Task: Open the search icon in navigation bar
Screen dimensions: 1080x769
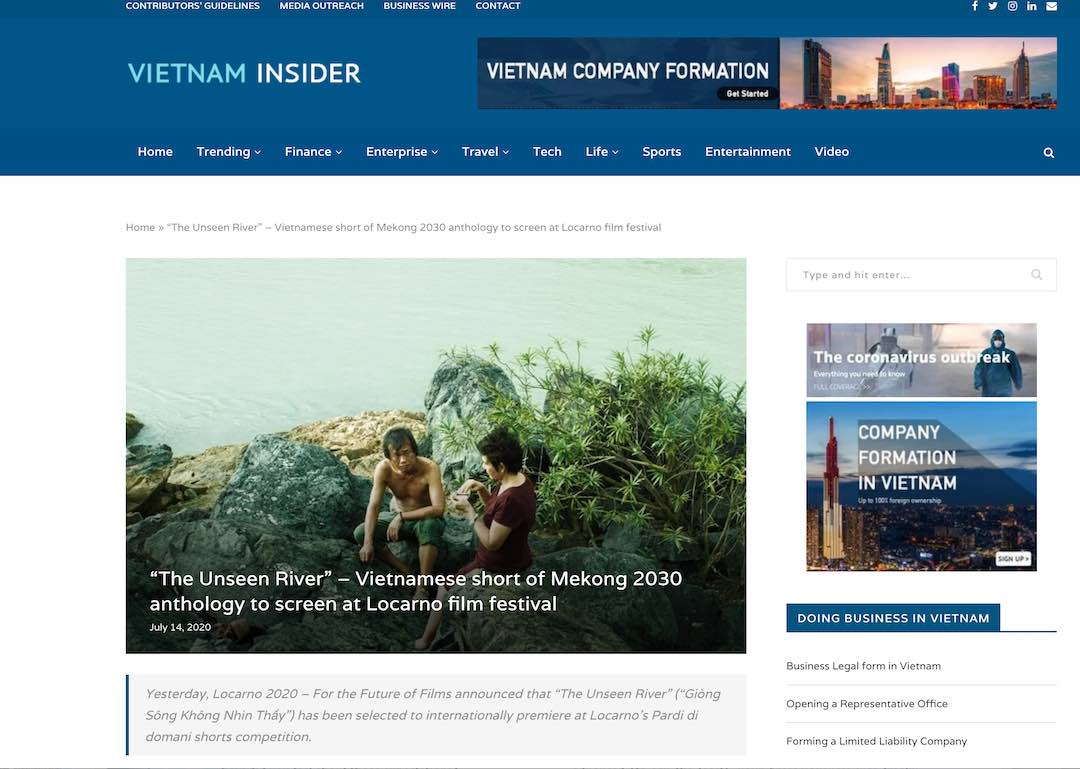Action: (1048, 153)
